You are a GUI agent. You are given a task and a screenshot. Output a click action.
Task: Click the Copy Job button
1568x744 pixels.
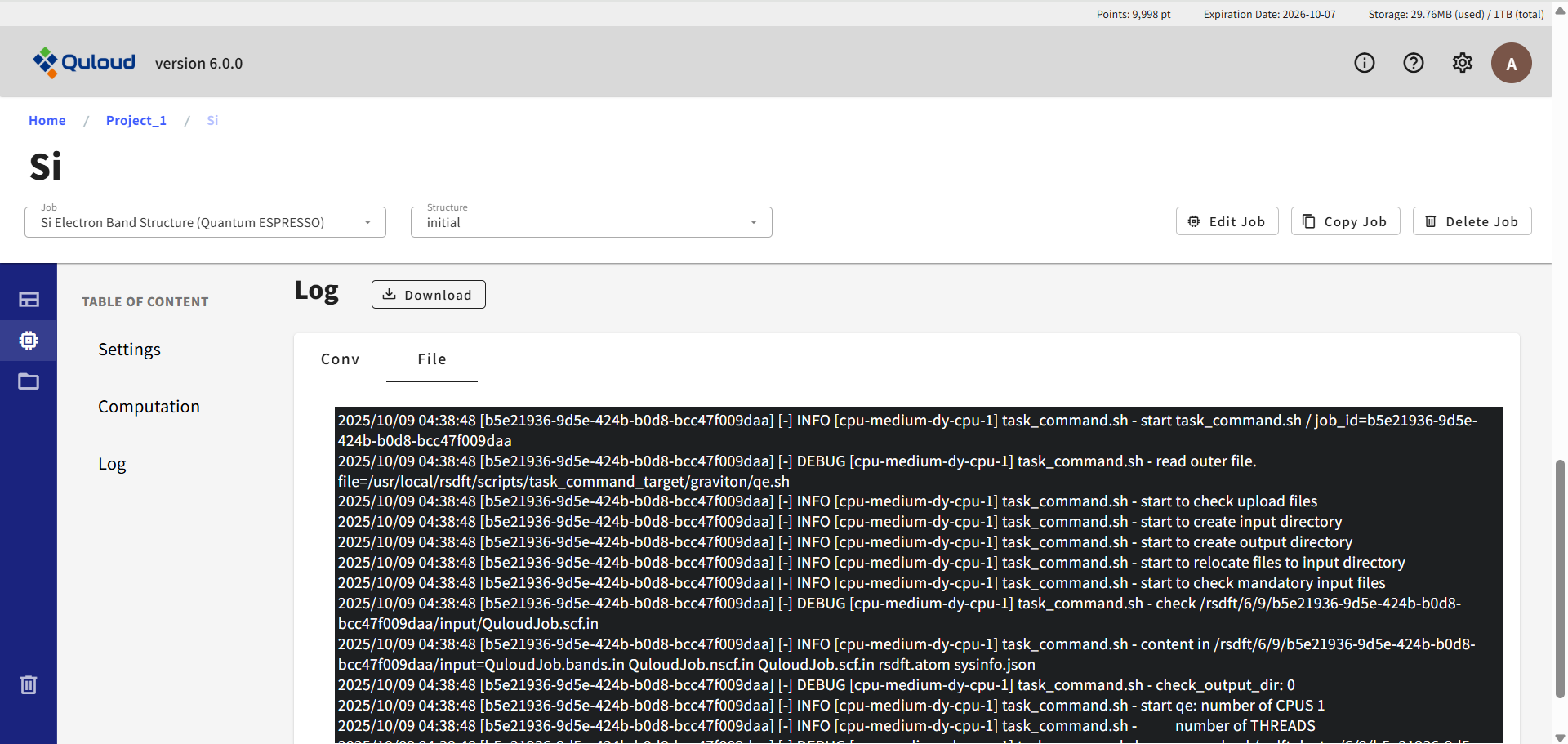tap(1345, 221)
